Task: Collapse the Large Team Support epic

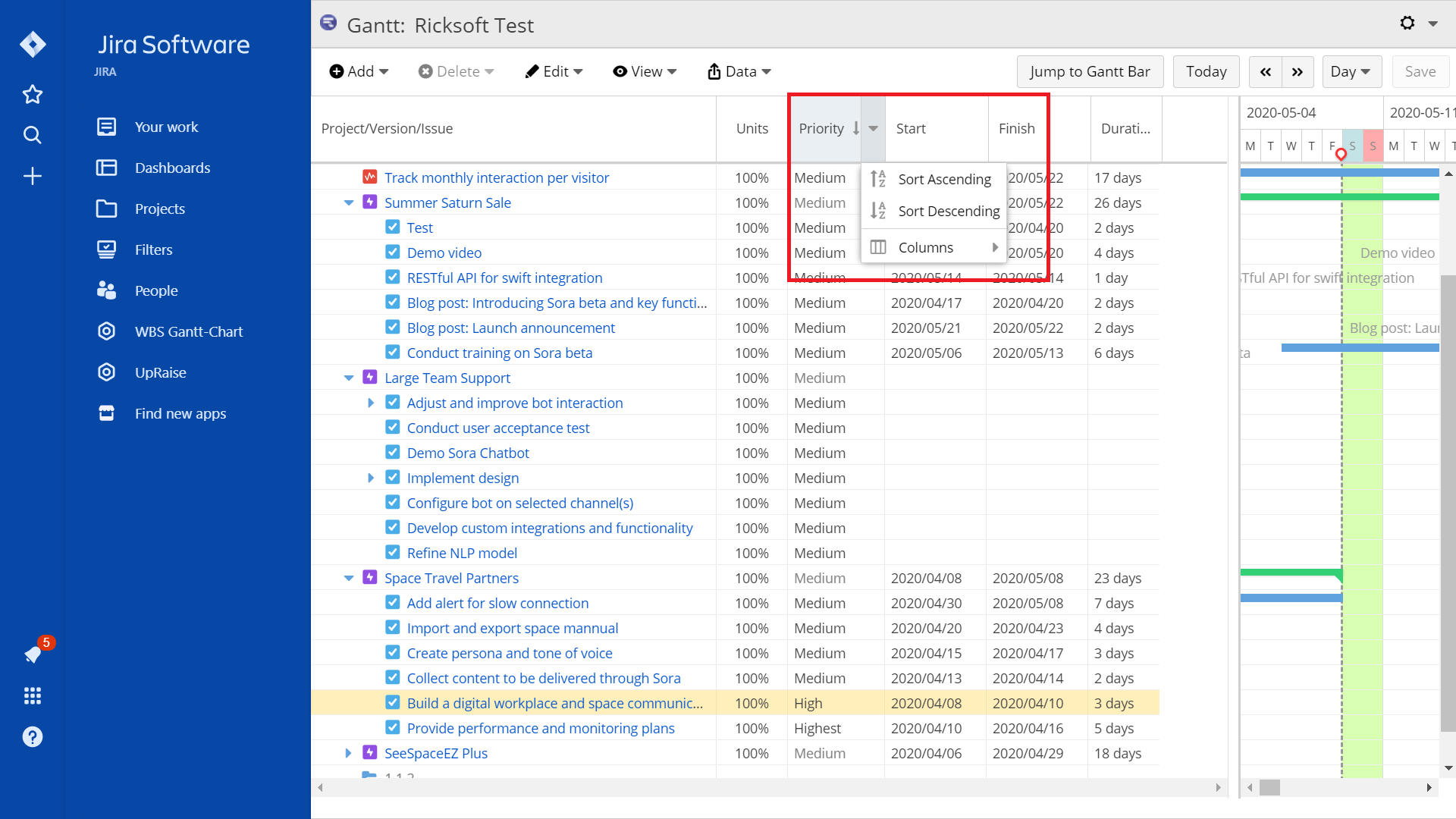Action: click(x=349, y=378)
